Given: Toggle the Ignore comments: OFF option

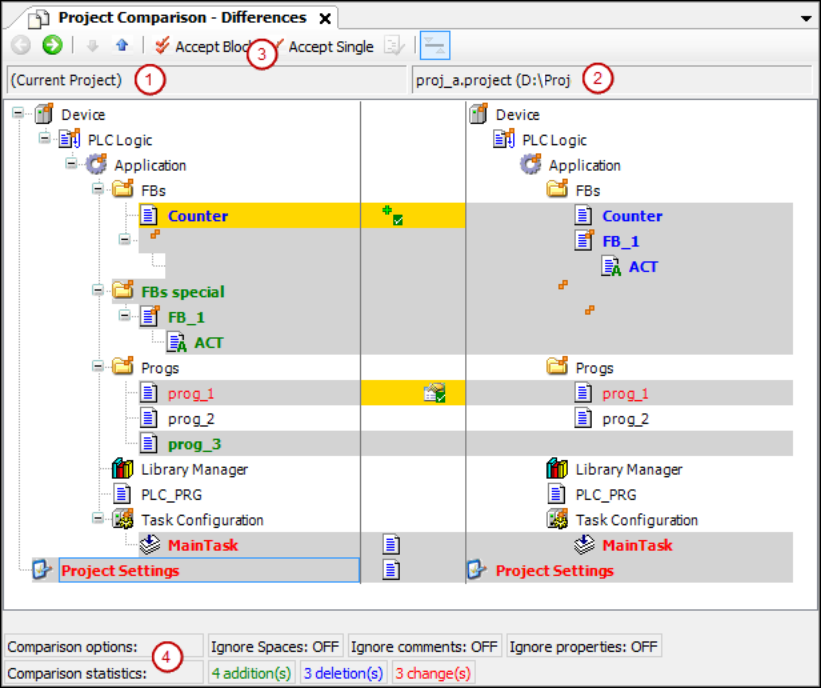Looking at the screenshot, I should click(x=424, y=647).
